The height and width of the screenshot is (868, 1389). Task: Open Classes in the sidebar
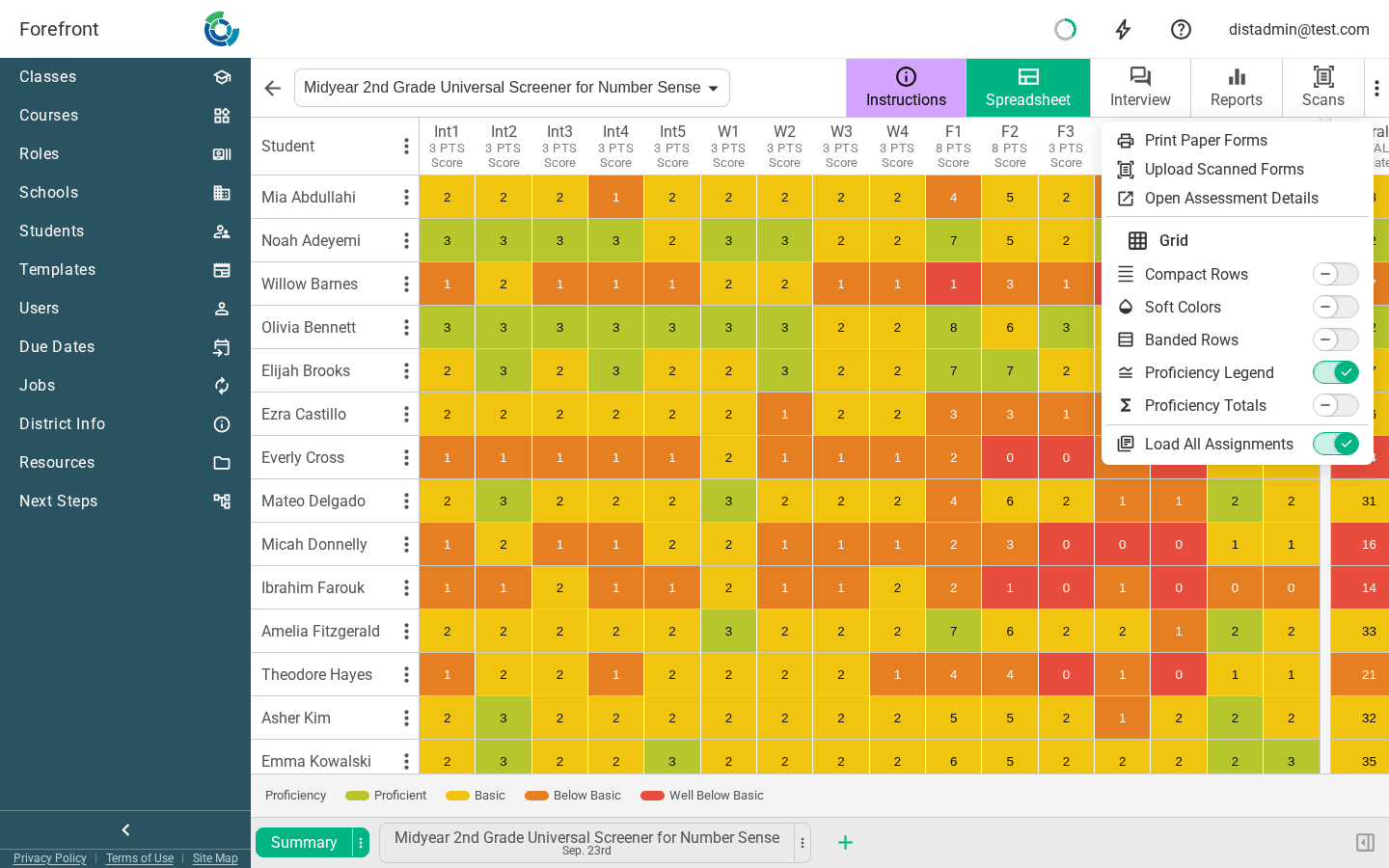(125, 77)
